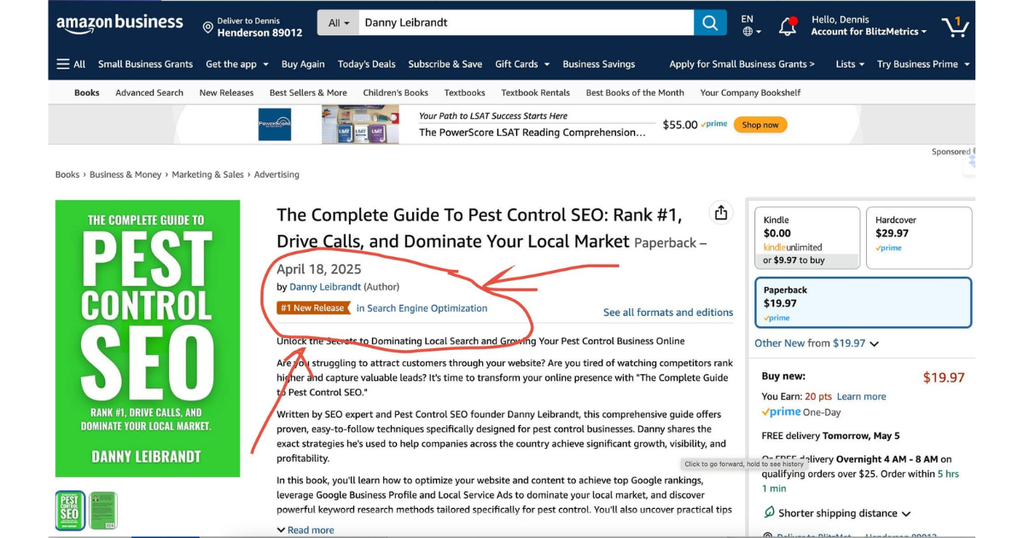Expand the Account for BlitzMetrics menu

pos(869,31)
